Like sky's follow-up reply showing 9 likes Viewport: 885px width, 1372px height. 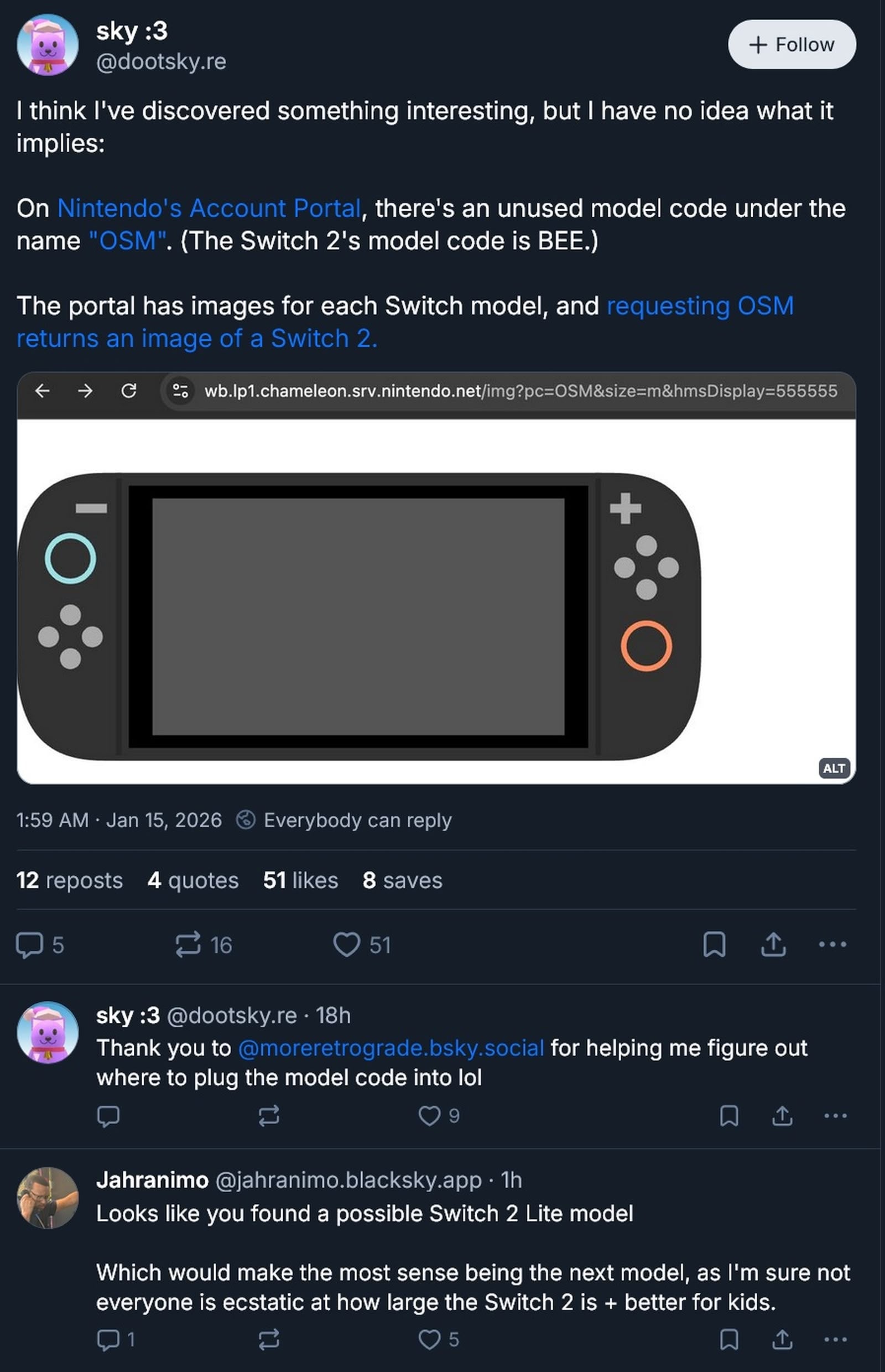(430, 1116)
